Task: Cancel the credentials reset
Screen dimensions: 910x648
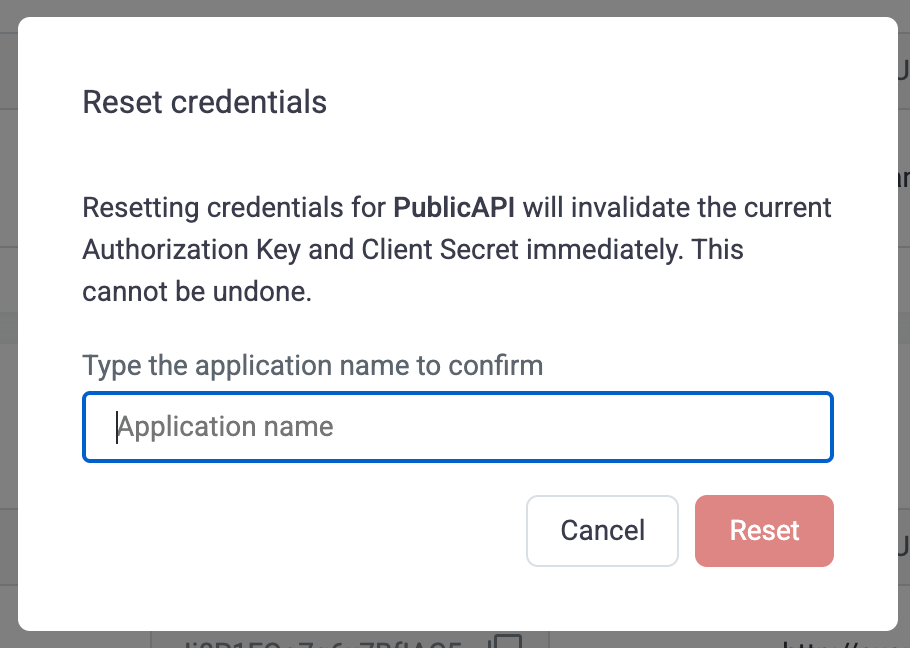Action: [602, 531]
